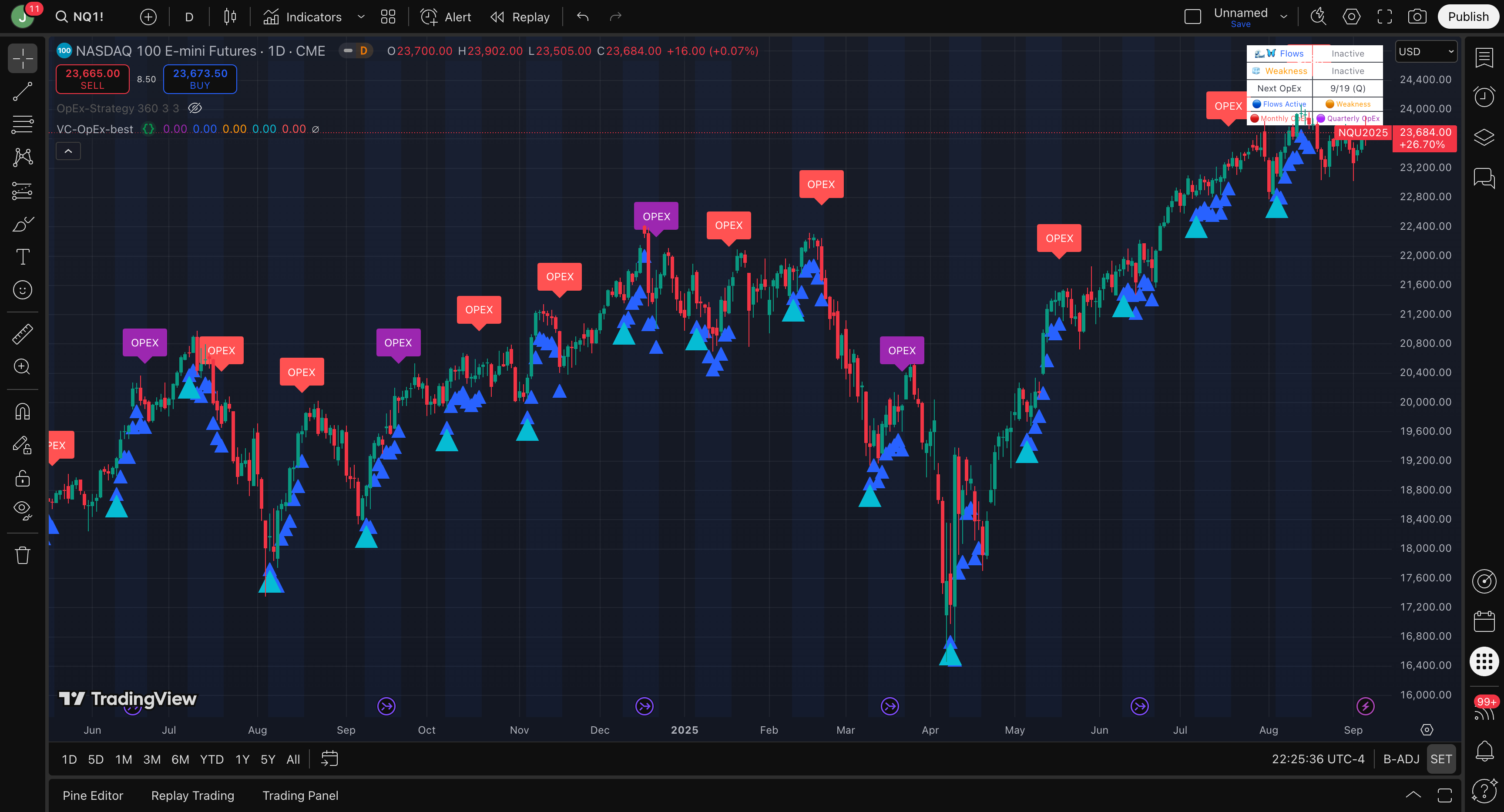This screenshot has height=812, width=1504.
Task: Open the Unnamed layout dropdown arrow
Action: (x=1283, y=17)
